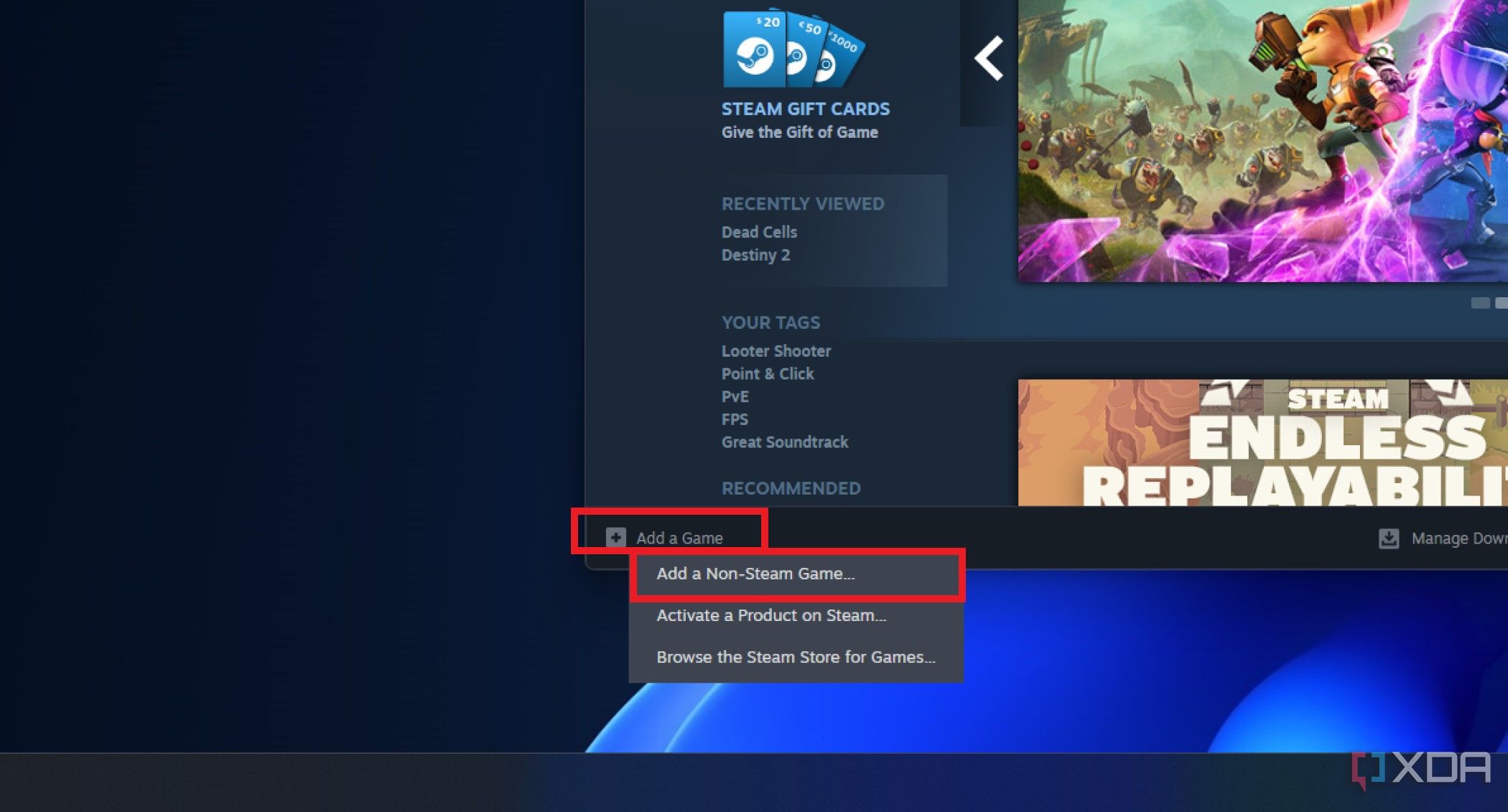The width and height of the screenshot is (1508, 812).
Task: Click the left navigation arrow icon
Action: point(992,57)
